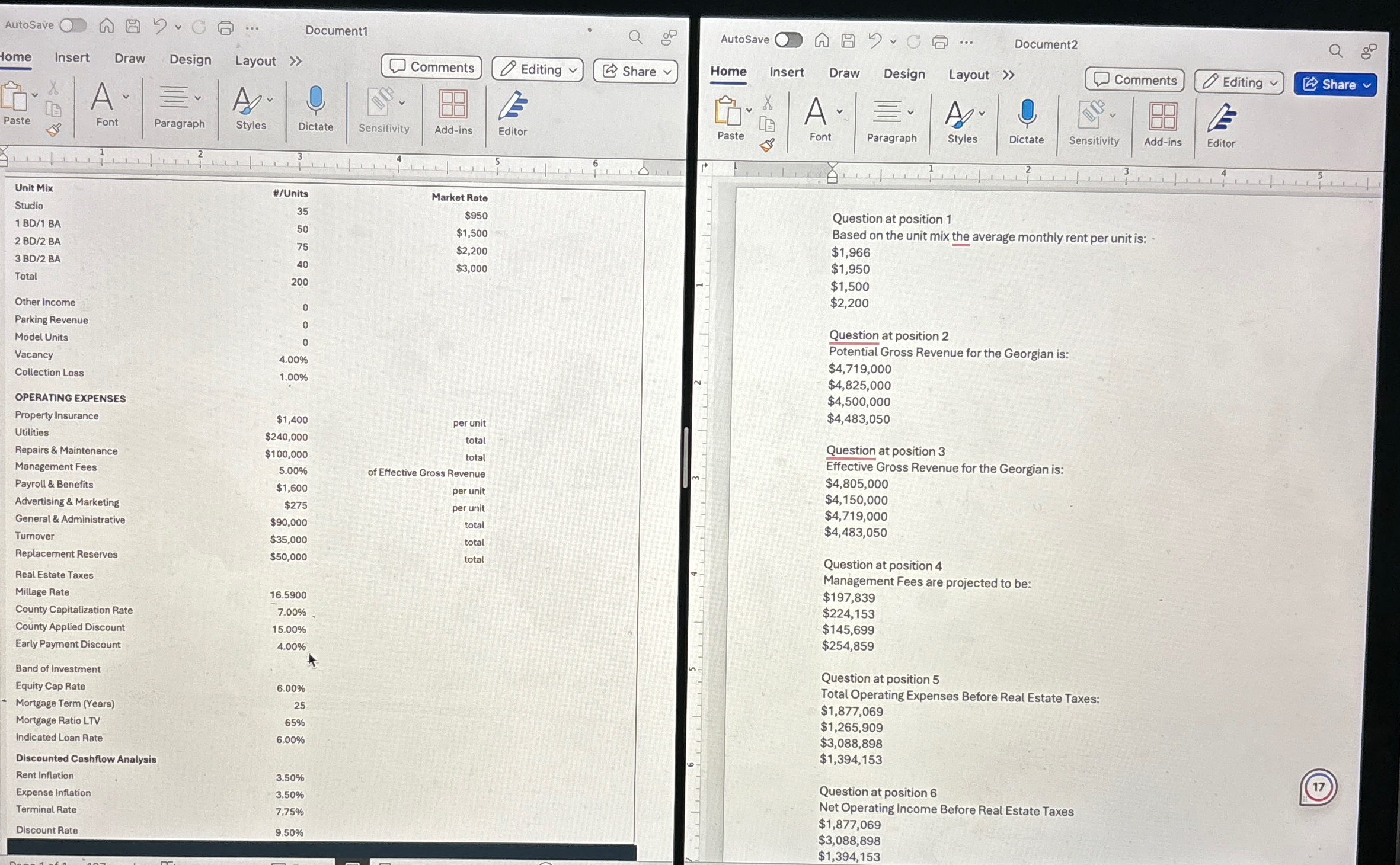Image resolution: width=1400 pixels, height=865 pixels.
Task: Click the Home icon in Document1 title bar
Action: (x=107, y=26)
